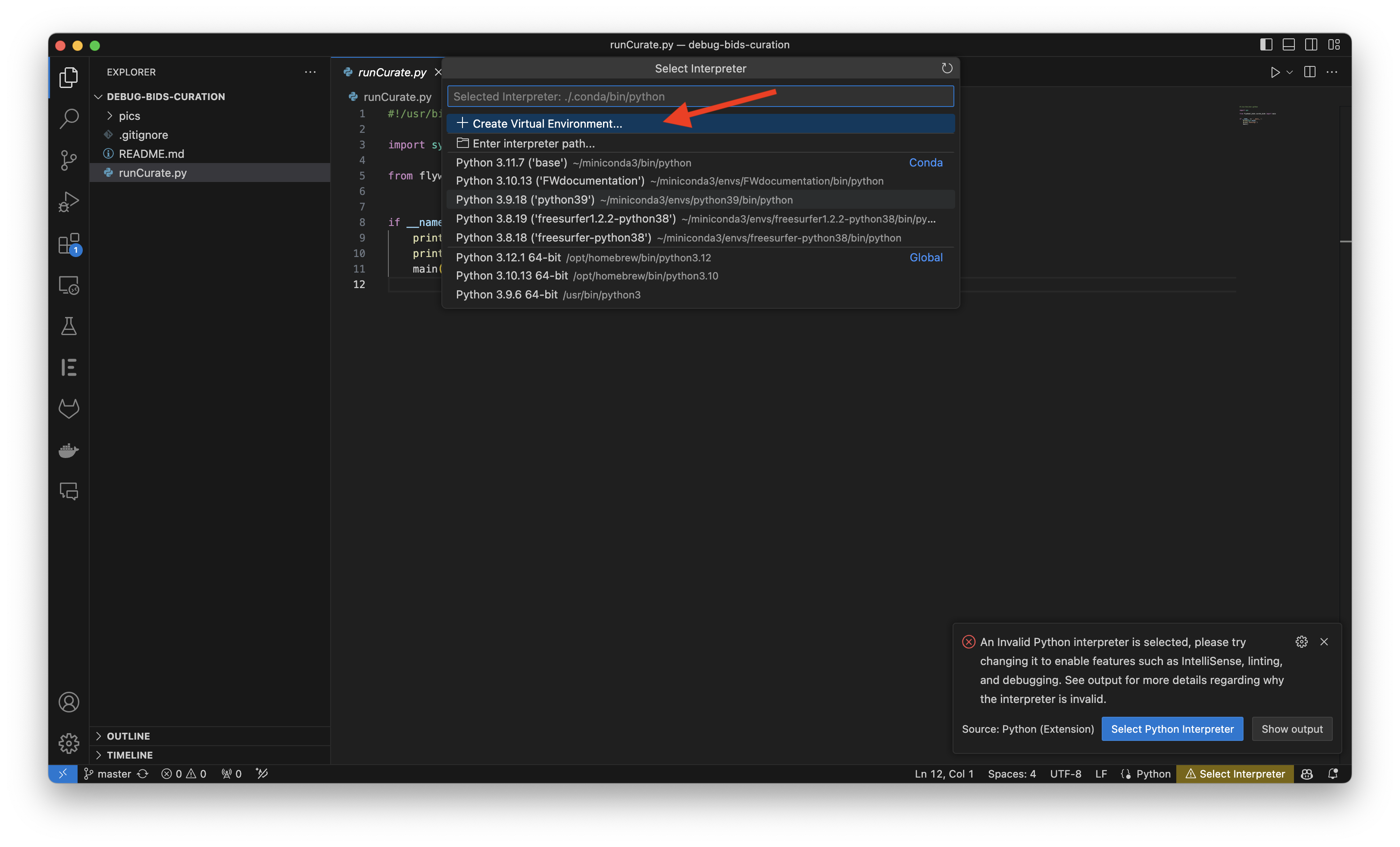Image resolution: width=1400 pixels, height=847 pixels.
Task: Choose Enter interpreter path option
Action: (700, 143)
